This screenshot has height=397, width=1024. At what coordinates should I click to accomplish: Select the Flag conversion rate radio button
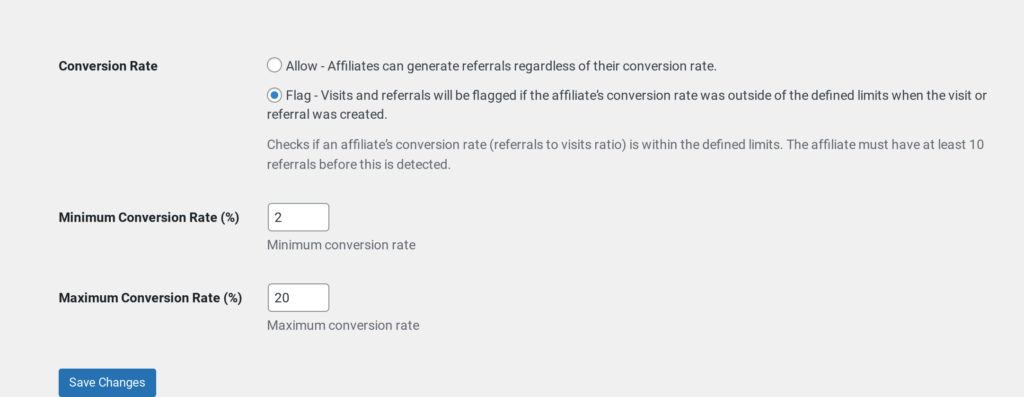(274, 95)
